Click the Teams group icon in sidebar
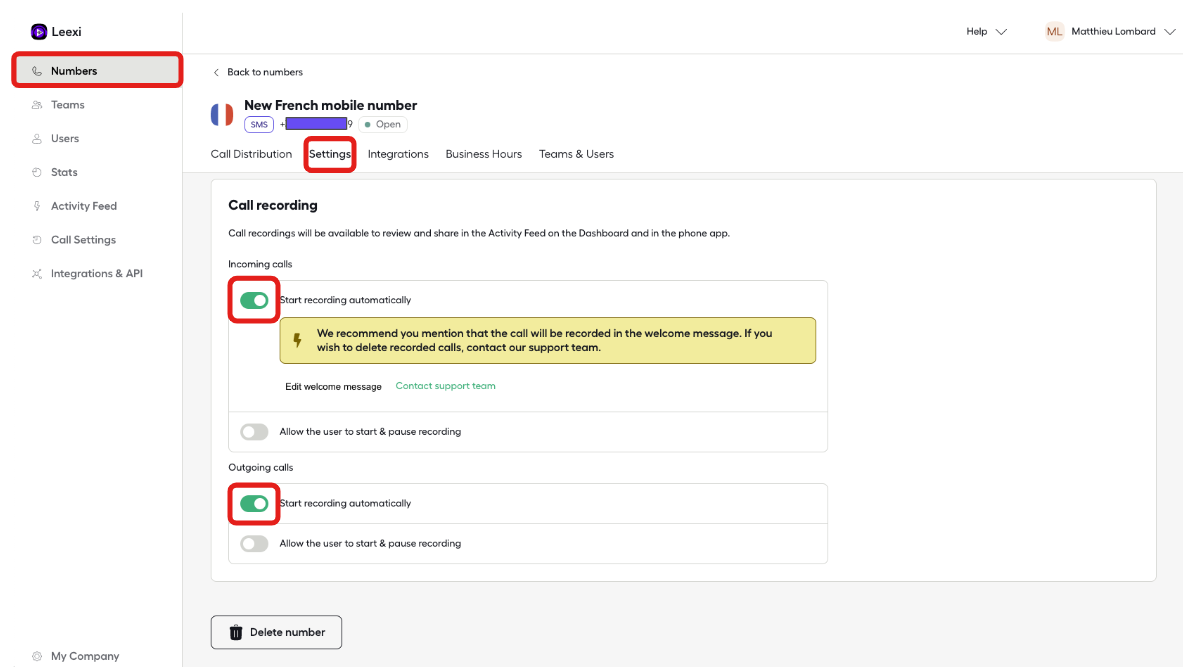Viewport: 1183px width, 667px height. (36, 105)
